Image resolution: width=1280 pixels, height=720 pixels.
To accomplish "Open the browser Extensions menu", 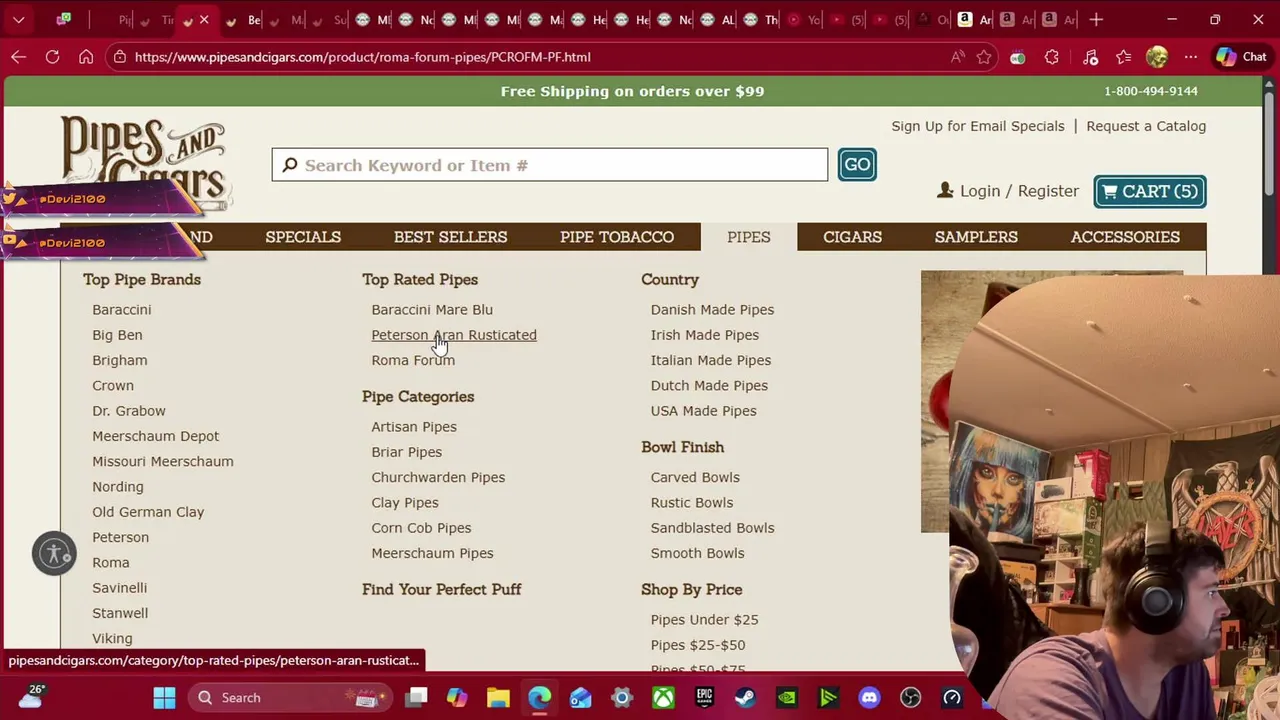I will [1051, 57].
